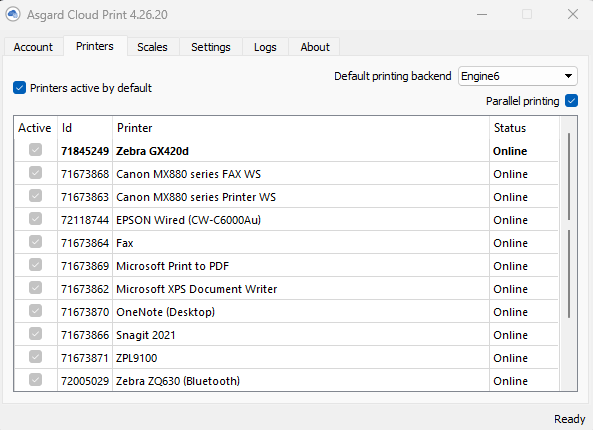Image resolution: width=593 pixels, height=430 pixels.
Task: Select Canon MX880 series Printer WS row
Action: click(286, 197)
